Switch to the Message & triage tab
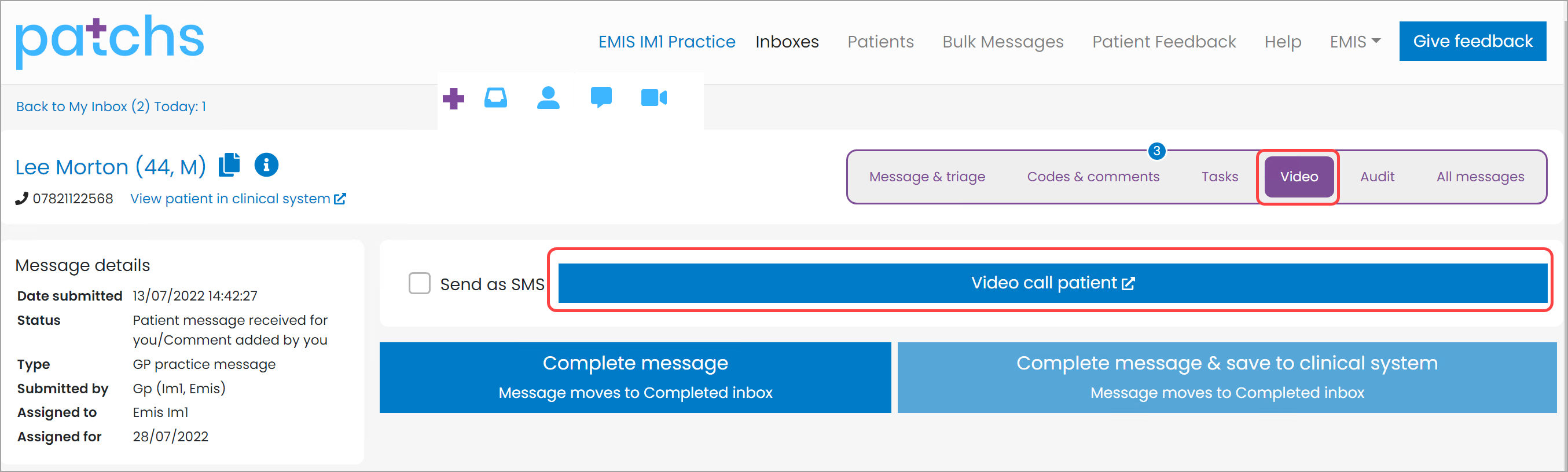 (x=927, y=177)
